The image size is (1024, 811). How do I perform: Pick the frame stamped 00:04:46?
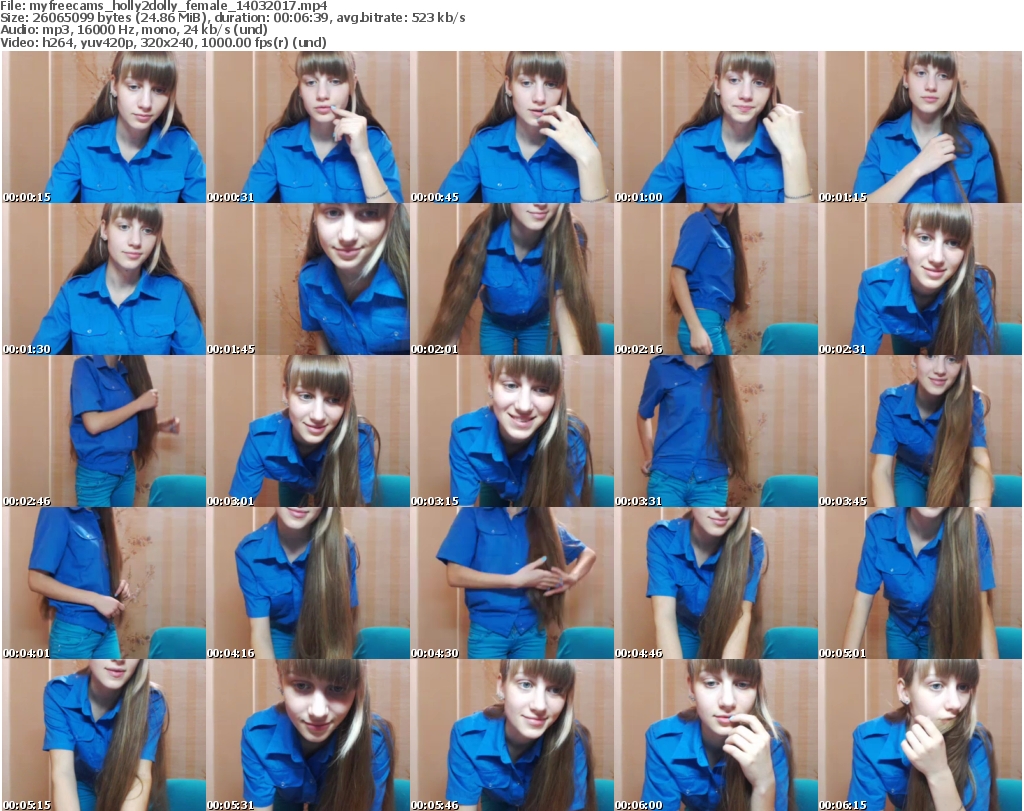[716, 583]
